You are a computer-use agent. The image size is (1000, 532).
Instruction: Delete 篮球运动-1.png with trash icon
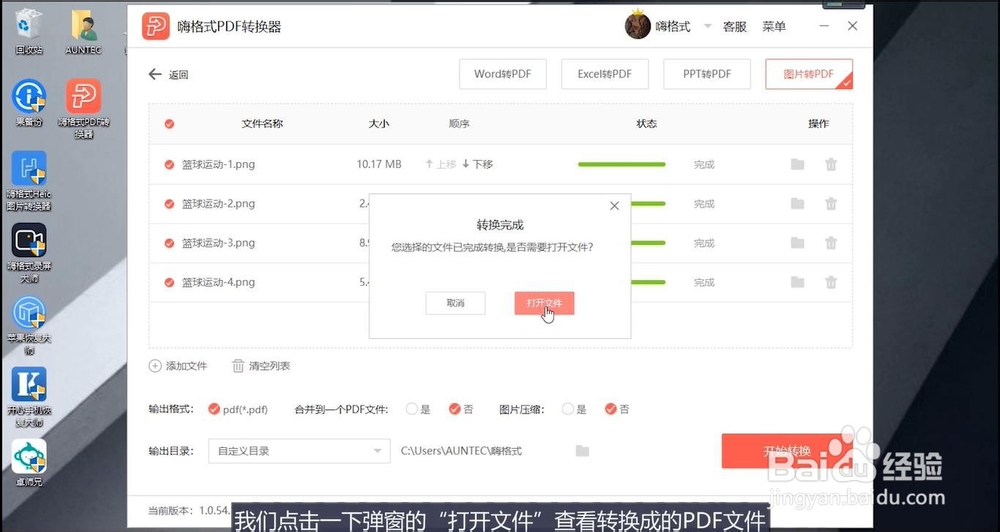831,165
